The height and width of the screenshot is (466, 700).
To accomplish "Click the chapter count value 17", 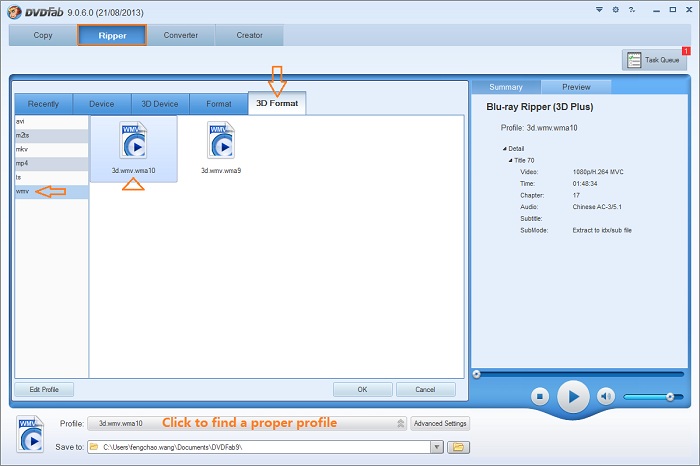I will pyautogui.click(x=576, y=195).
